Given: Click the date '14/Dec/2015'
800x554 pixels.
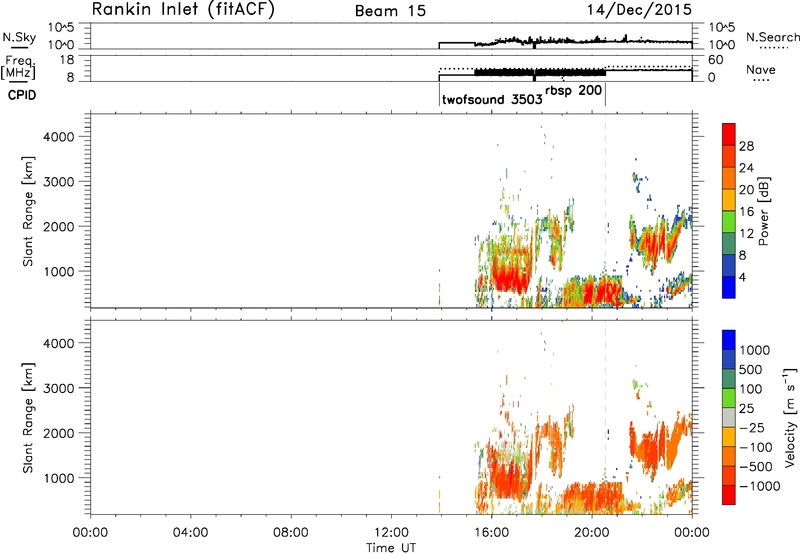Looking at the screenshot, I should point(639,10).
